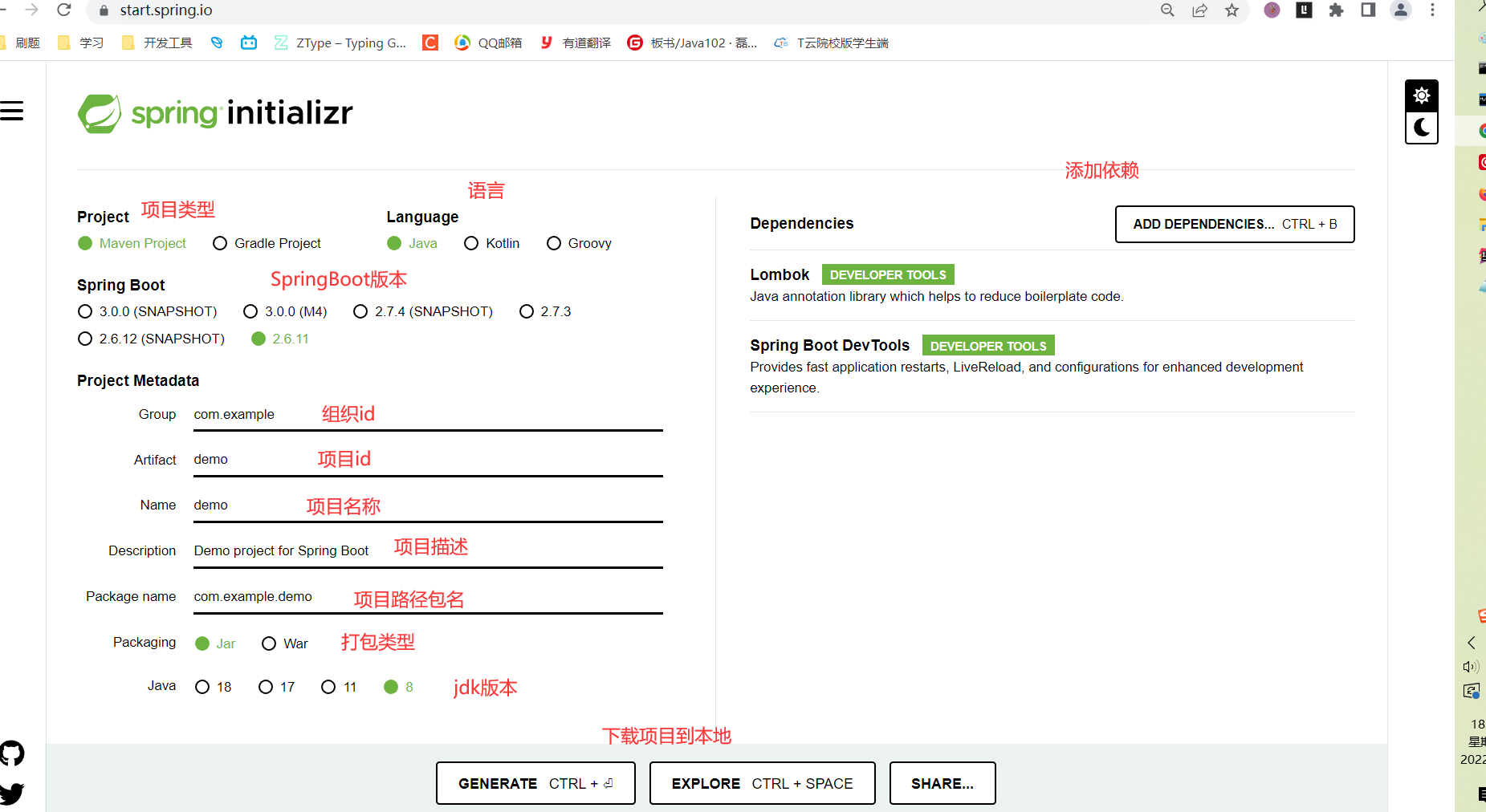Set packaging to Jar

click(x=215, y=644)
